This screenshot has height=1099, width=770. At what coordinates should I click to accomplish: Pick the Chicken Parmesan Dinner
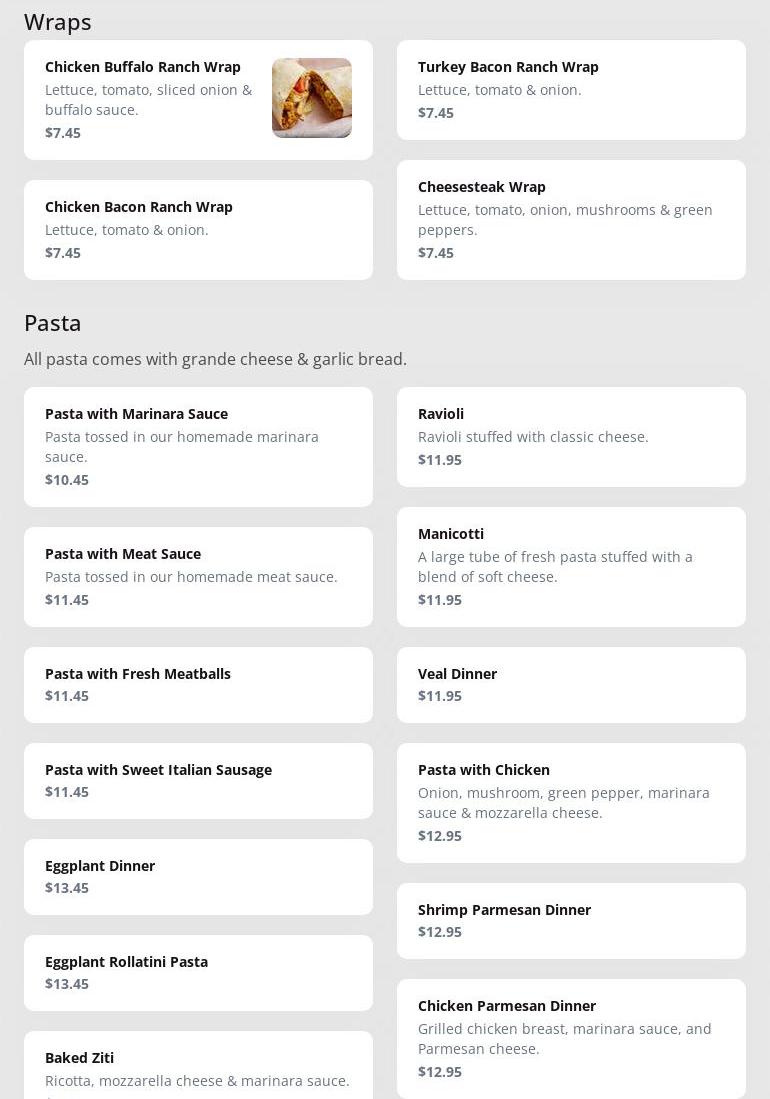click(x=570, y=1039)
